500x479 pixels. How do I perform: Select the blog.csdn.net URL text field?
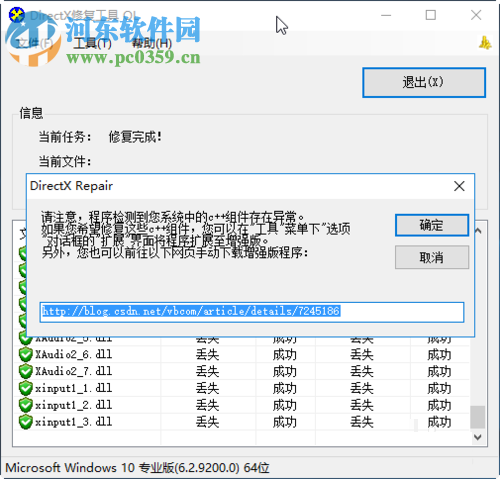click(x=252, y=312)
